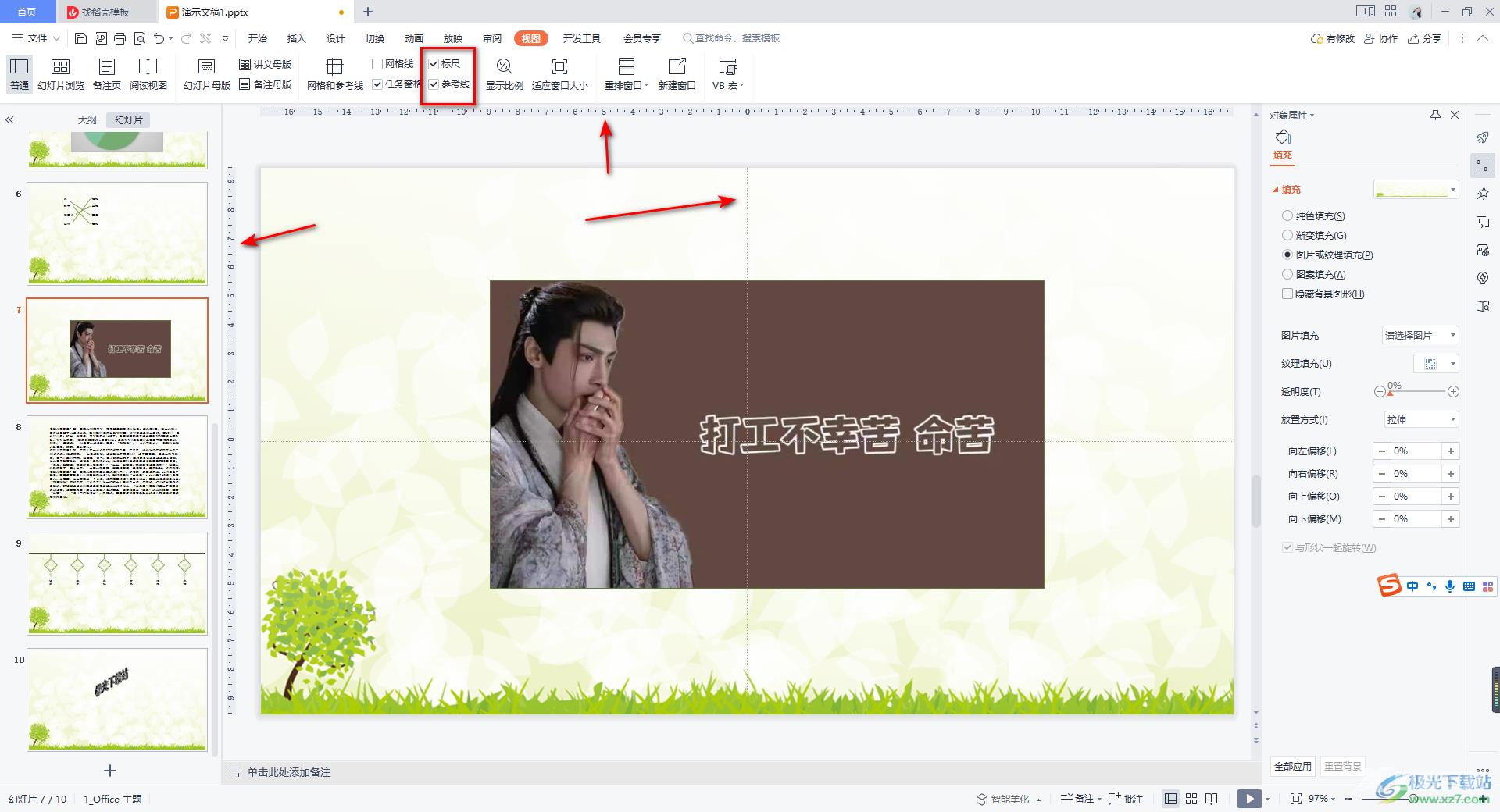Open 纹理填充 texture dropdown
1500x812 pixels.
[x=1437, y=363]
